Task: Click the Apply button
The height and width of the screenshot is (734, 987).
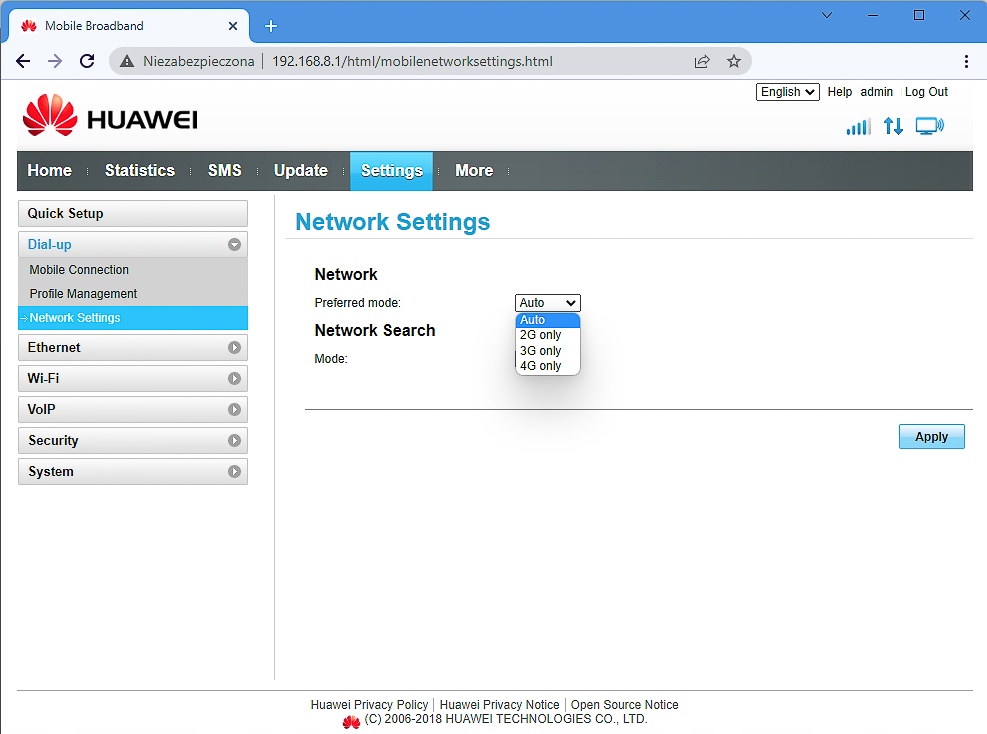Action: pyautogui.click(x=931, y=436)
